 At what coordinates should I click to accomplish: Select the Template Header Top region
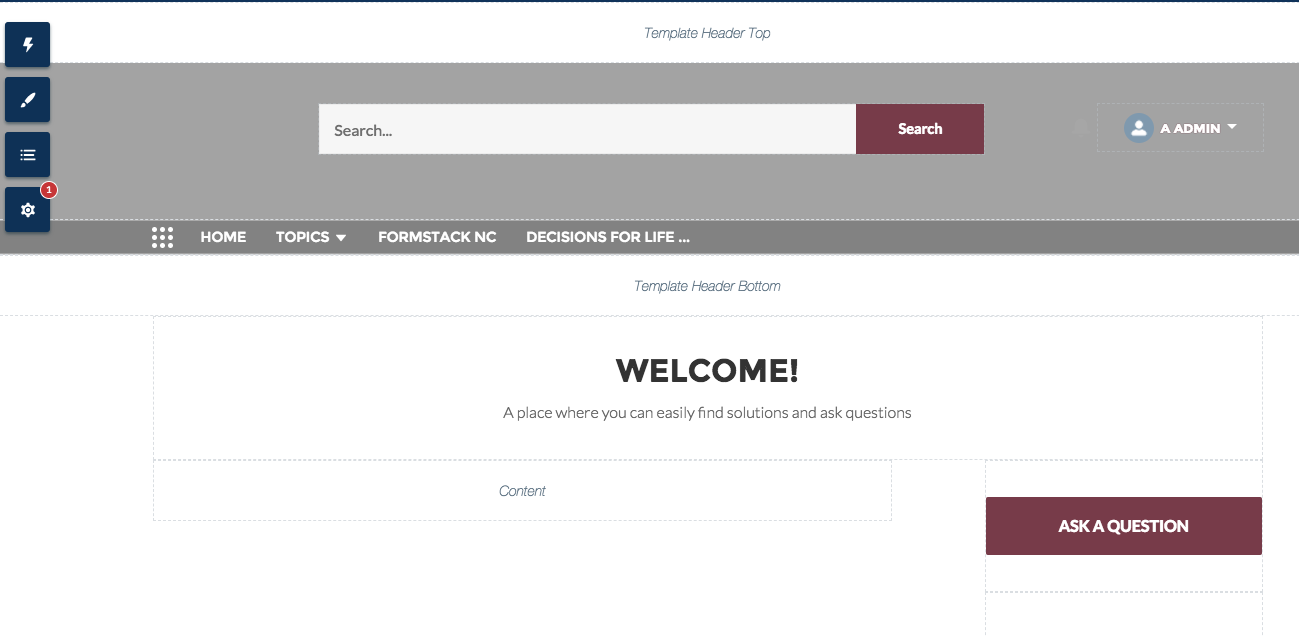[706, 33]
